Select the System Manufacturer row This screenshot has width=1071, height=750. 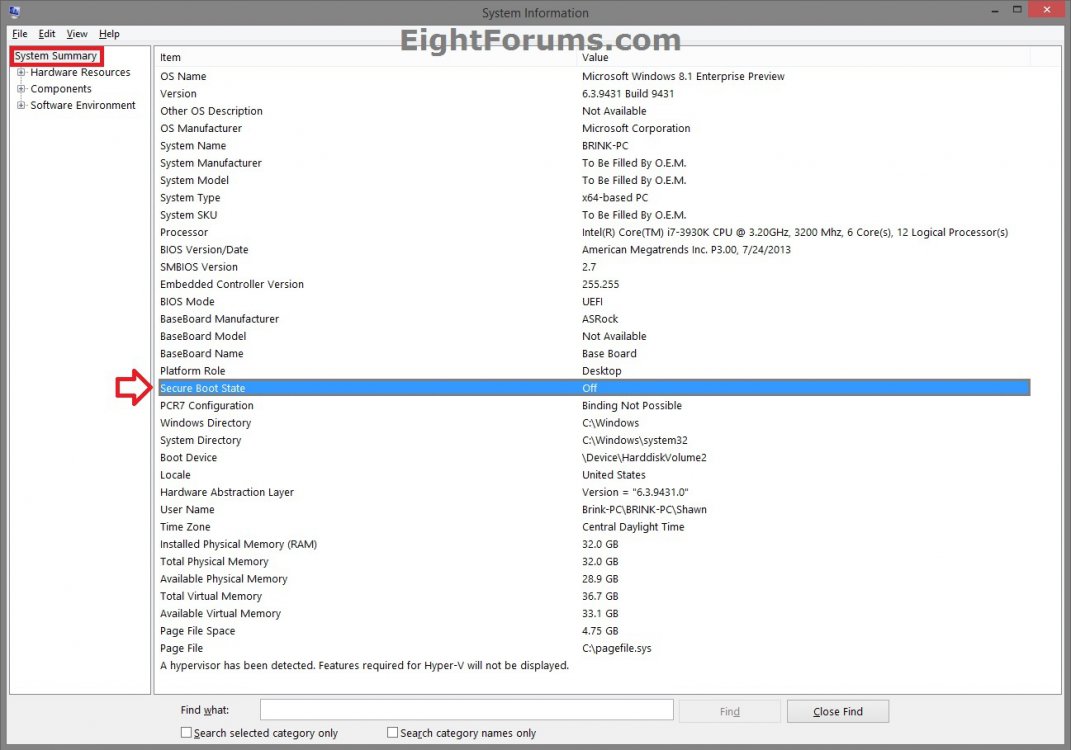[594, 163]
